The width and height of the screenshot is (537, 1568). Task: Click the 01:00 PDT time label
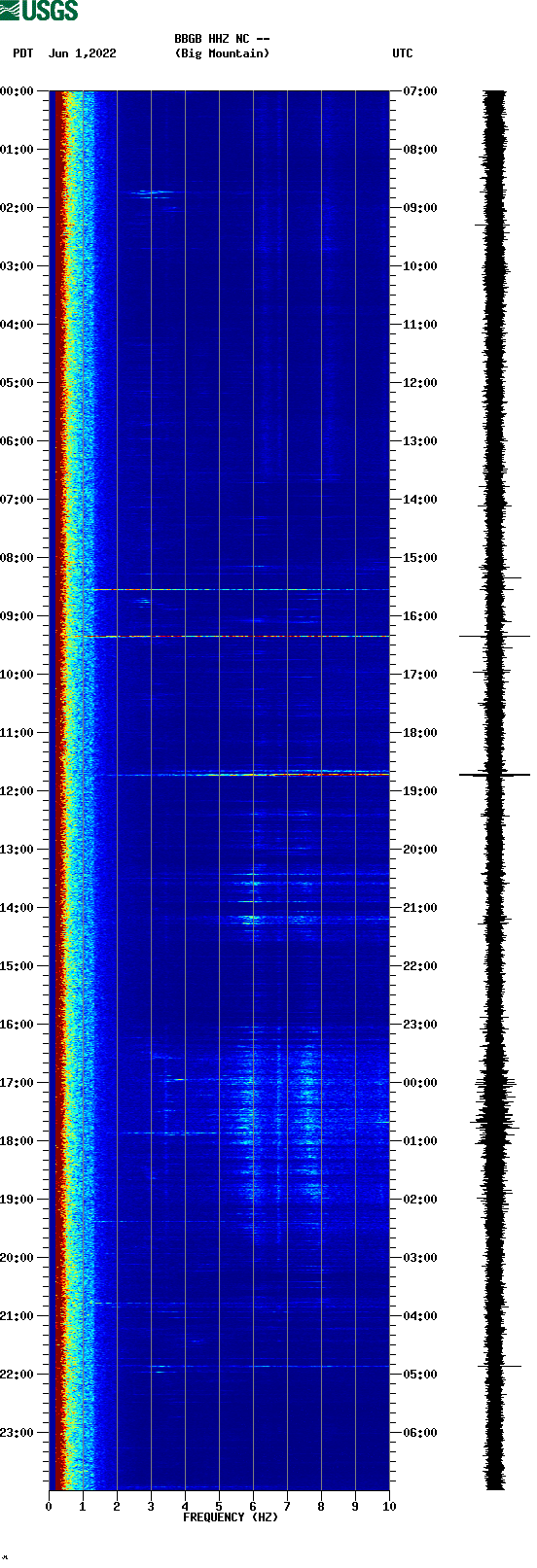click(18, 150)
